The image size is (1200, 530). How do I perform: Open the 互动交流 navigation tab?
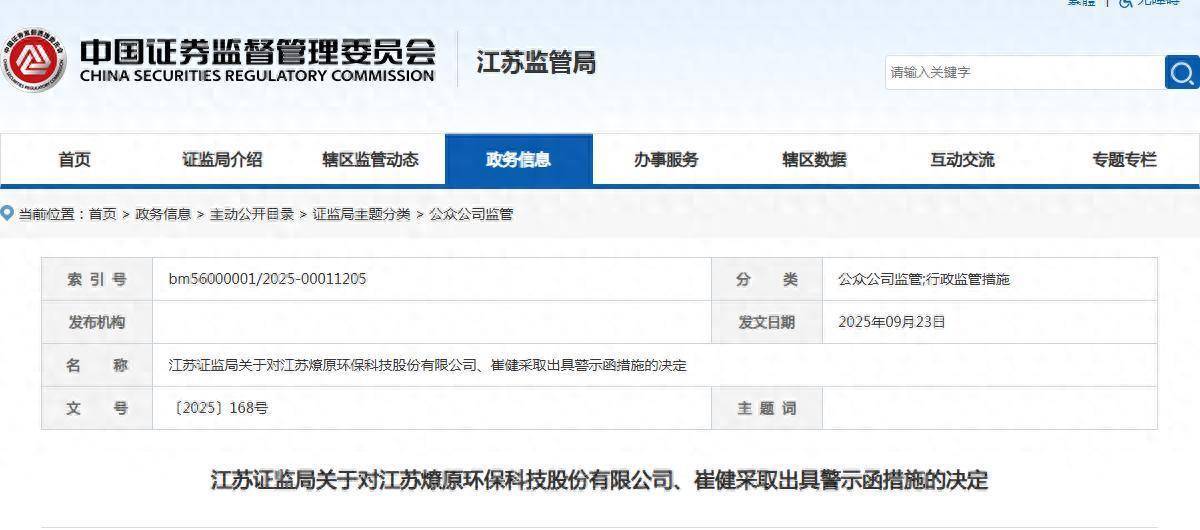963,159
